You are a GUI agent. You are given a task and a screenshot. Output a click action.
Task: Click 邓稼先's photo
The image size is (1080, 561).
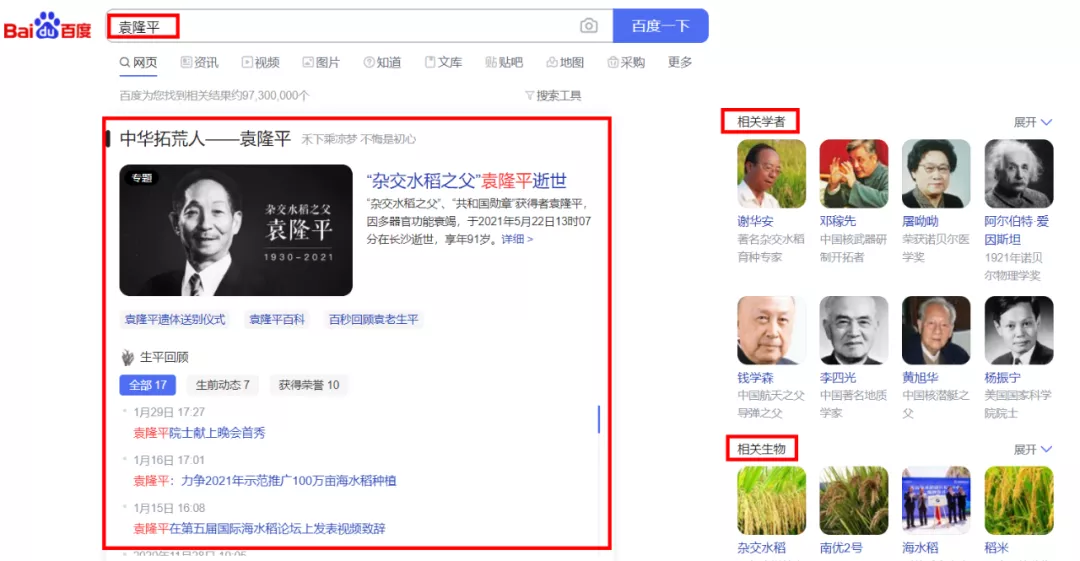[853, 174]
